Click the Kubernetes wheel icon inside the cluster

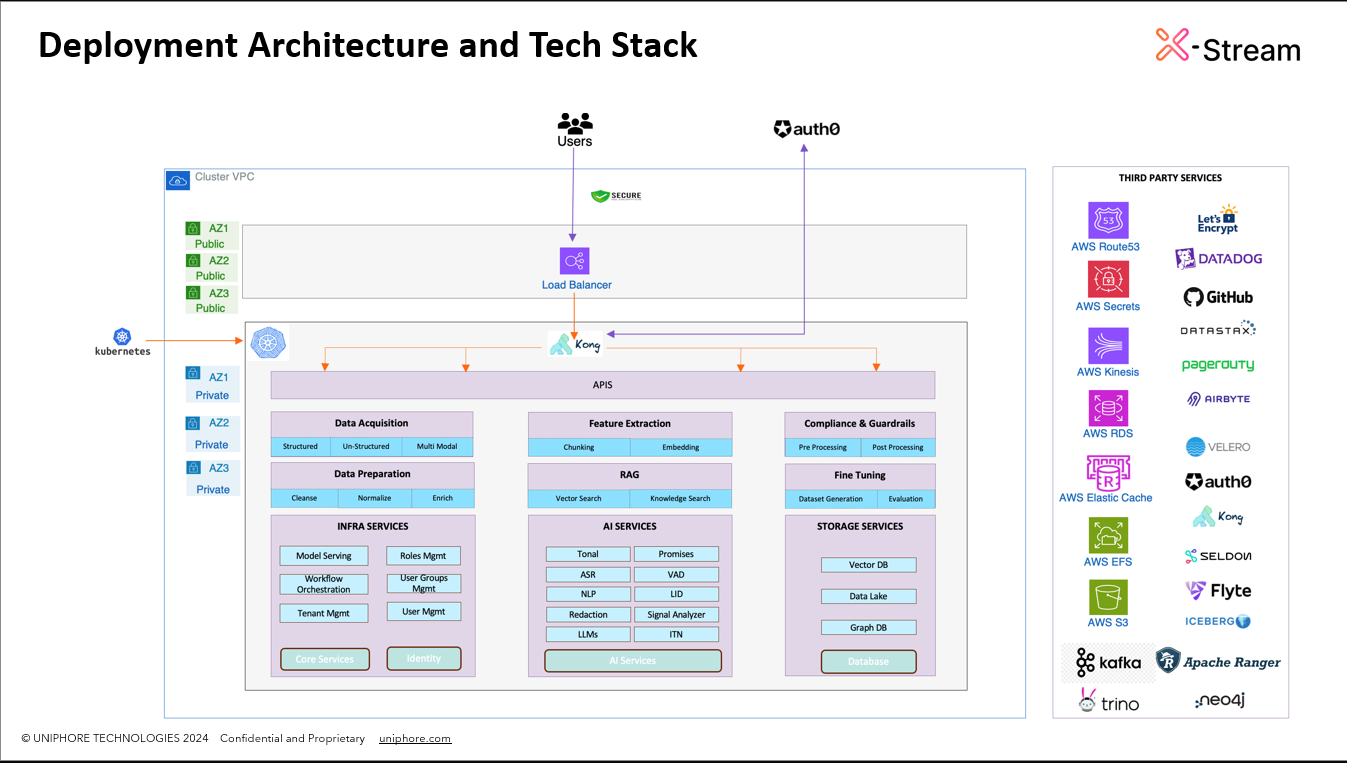pos(268,343)
